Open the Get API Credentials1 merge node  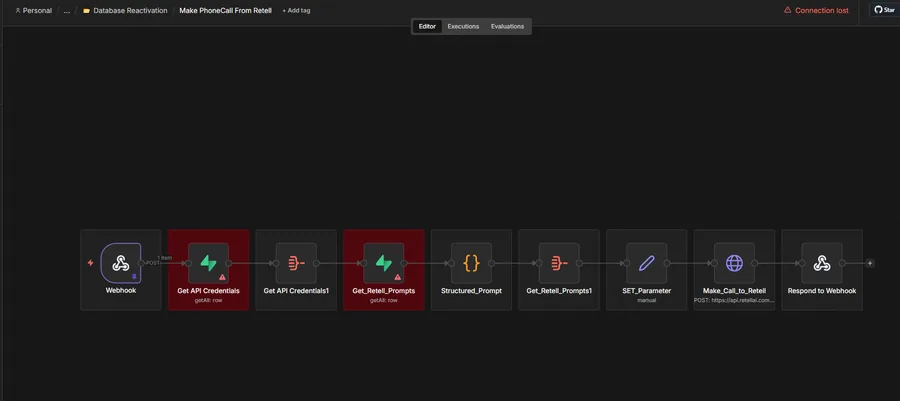coord(296,263)
